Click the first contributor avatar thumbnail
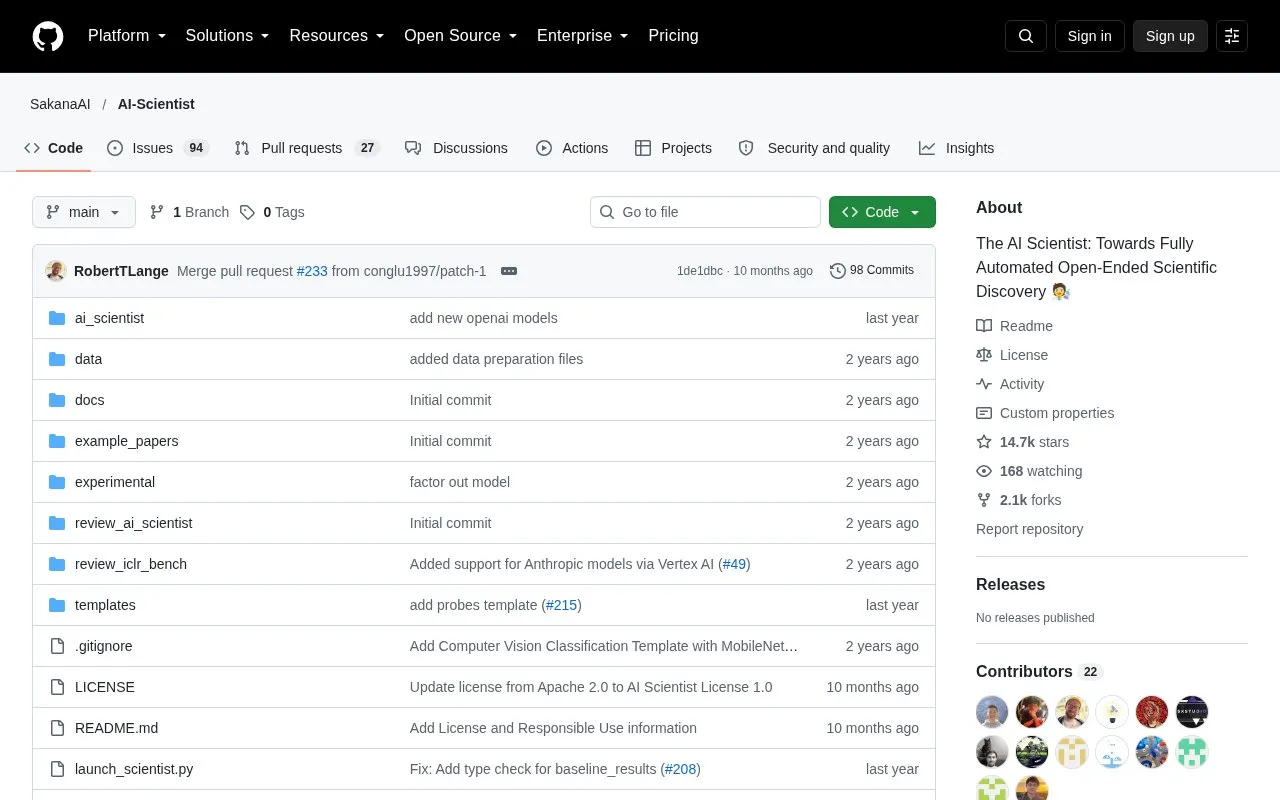The width and height of the screenshot is (1280, 800). 992,712
